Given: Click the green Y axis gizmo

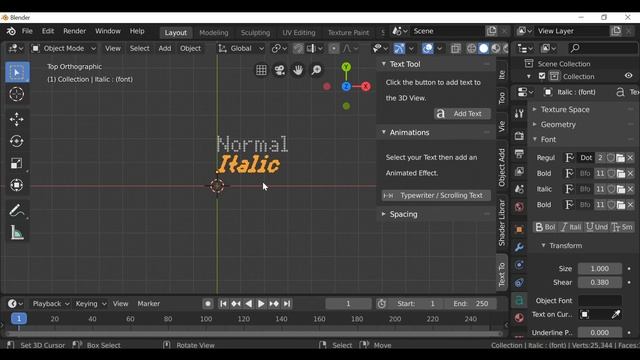Looking at the screenshot, I should tap(346, 67).
